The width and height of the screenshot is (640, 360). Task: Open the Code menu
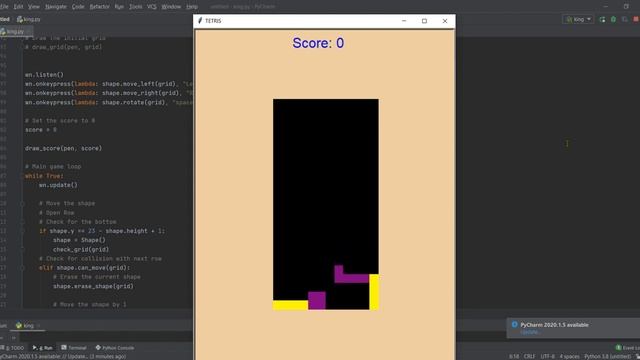pos(78,7)
